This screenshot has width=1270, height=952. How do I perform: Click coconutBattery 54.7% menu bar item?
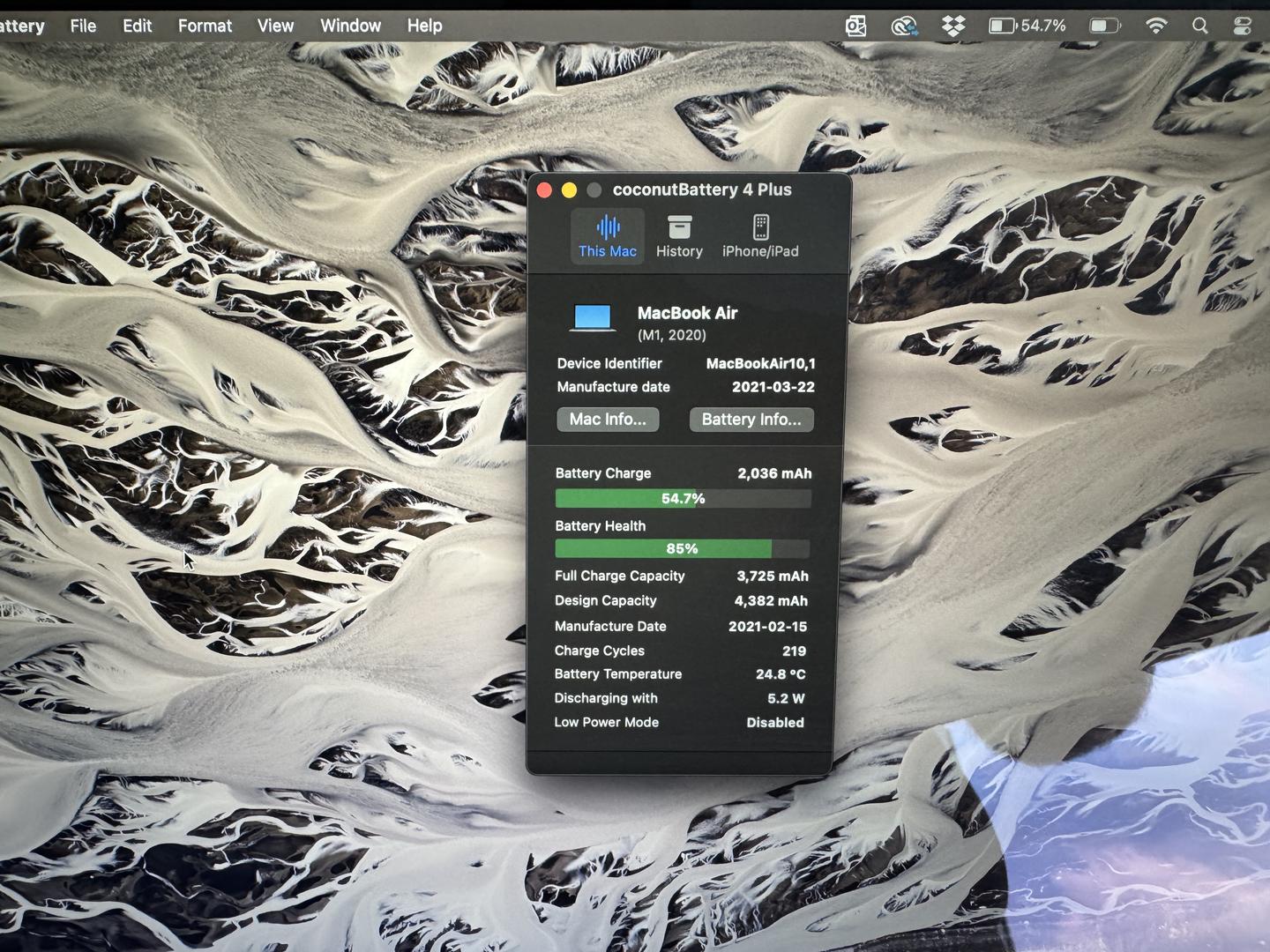(1027, 26)
